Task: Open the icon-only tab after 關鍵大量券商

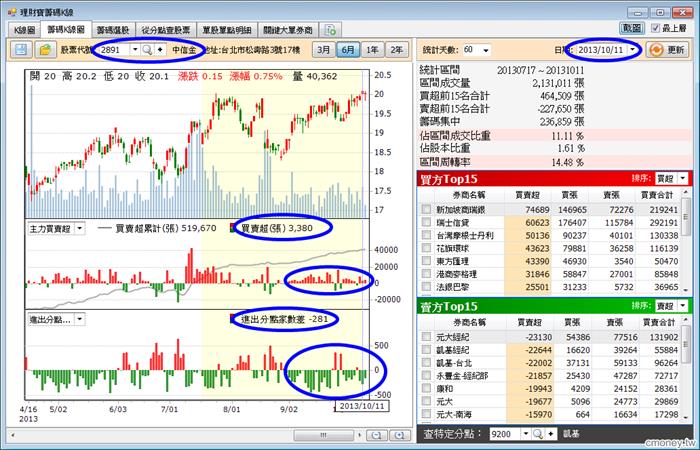Action: click(x=331, y=30)
